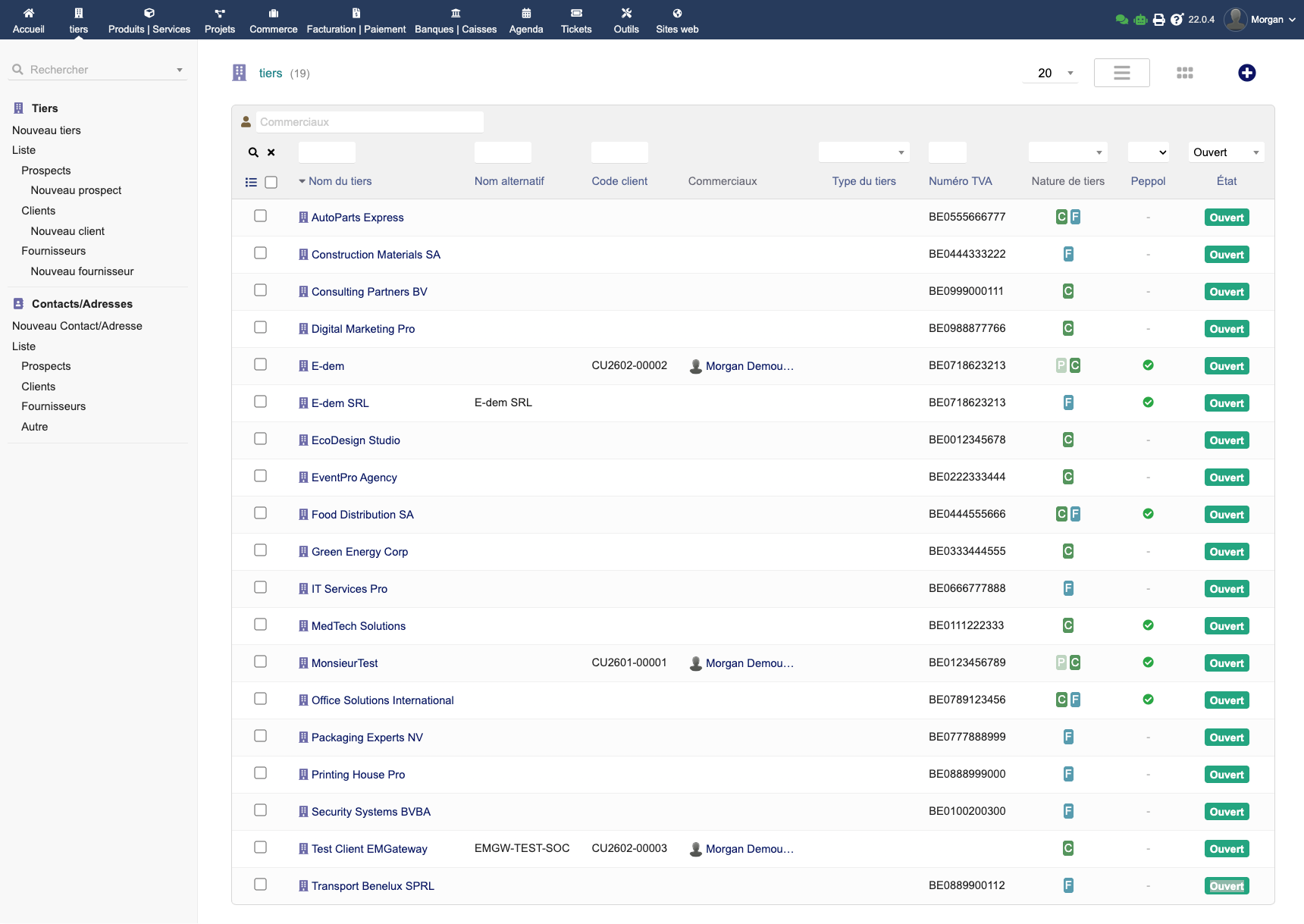Clear filters with the X icon

(x=271, y=152)
